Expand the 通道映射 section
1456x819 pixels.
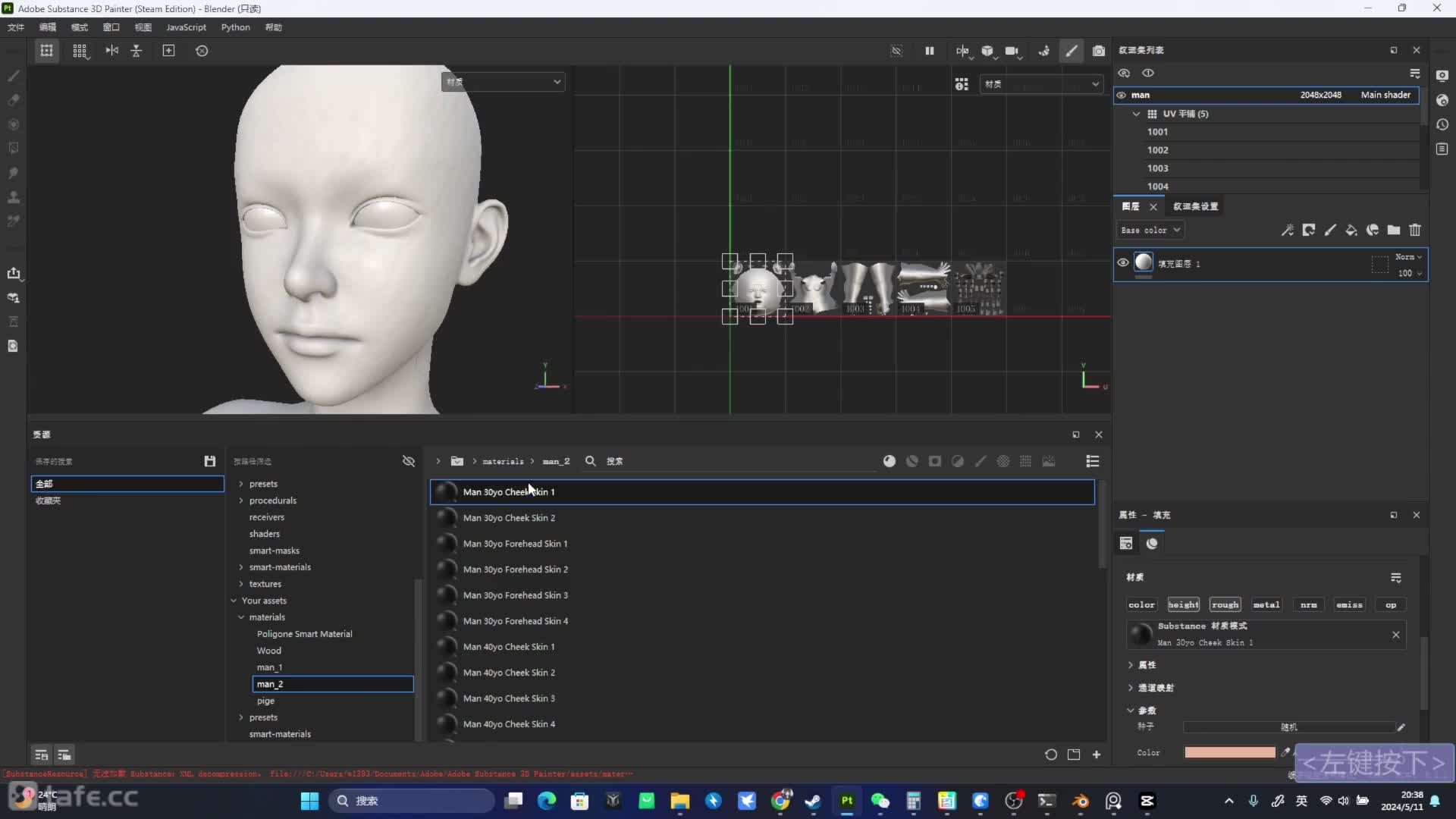1130,688
